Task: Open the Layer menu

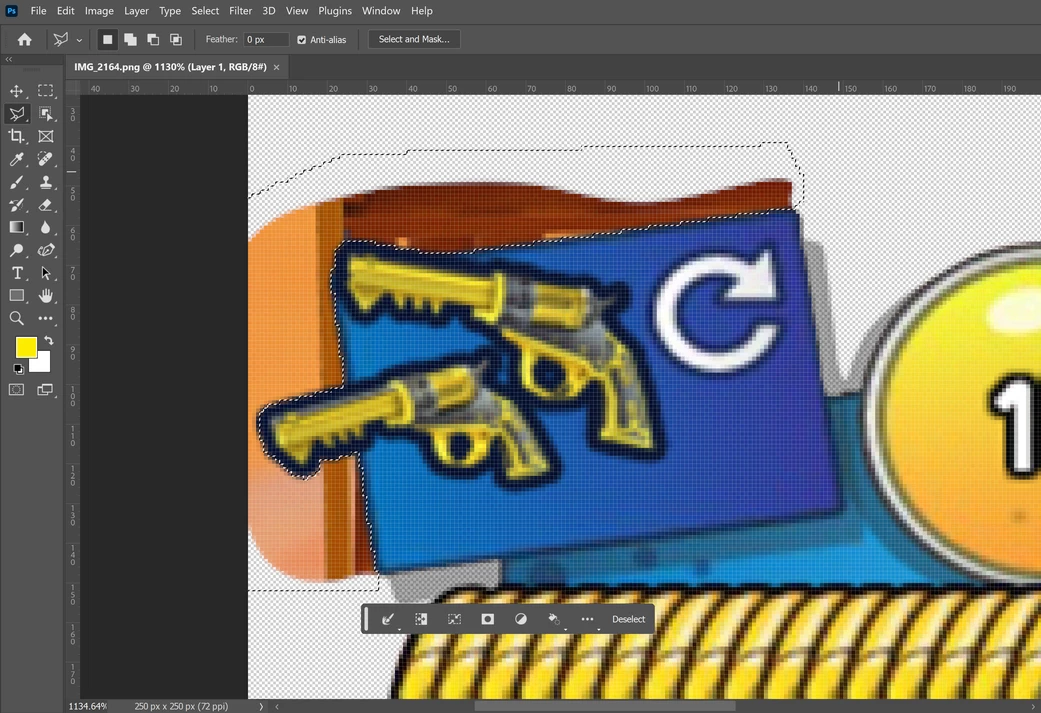Action: coord(136,11)
